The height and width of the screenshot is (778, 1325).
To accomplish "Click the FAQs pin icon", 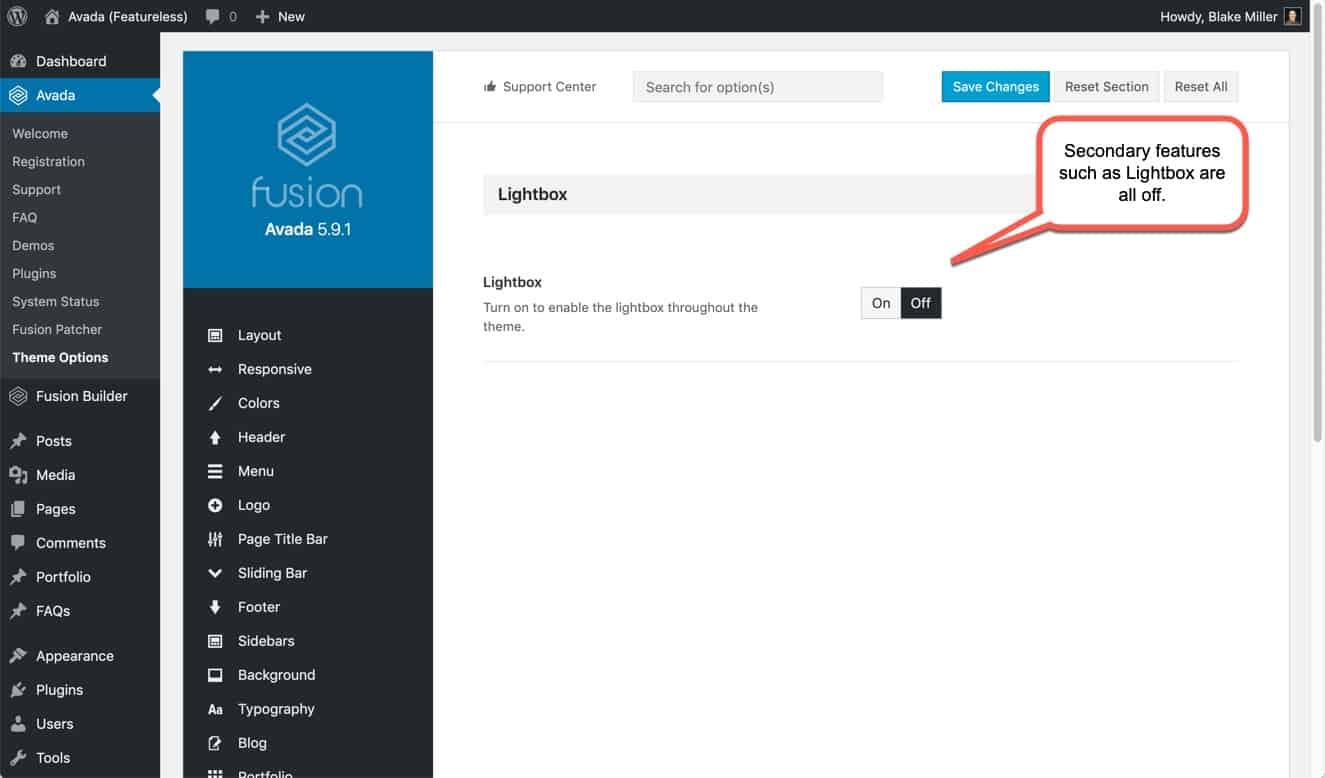I will coord(18,611).
